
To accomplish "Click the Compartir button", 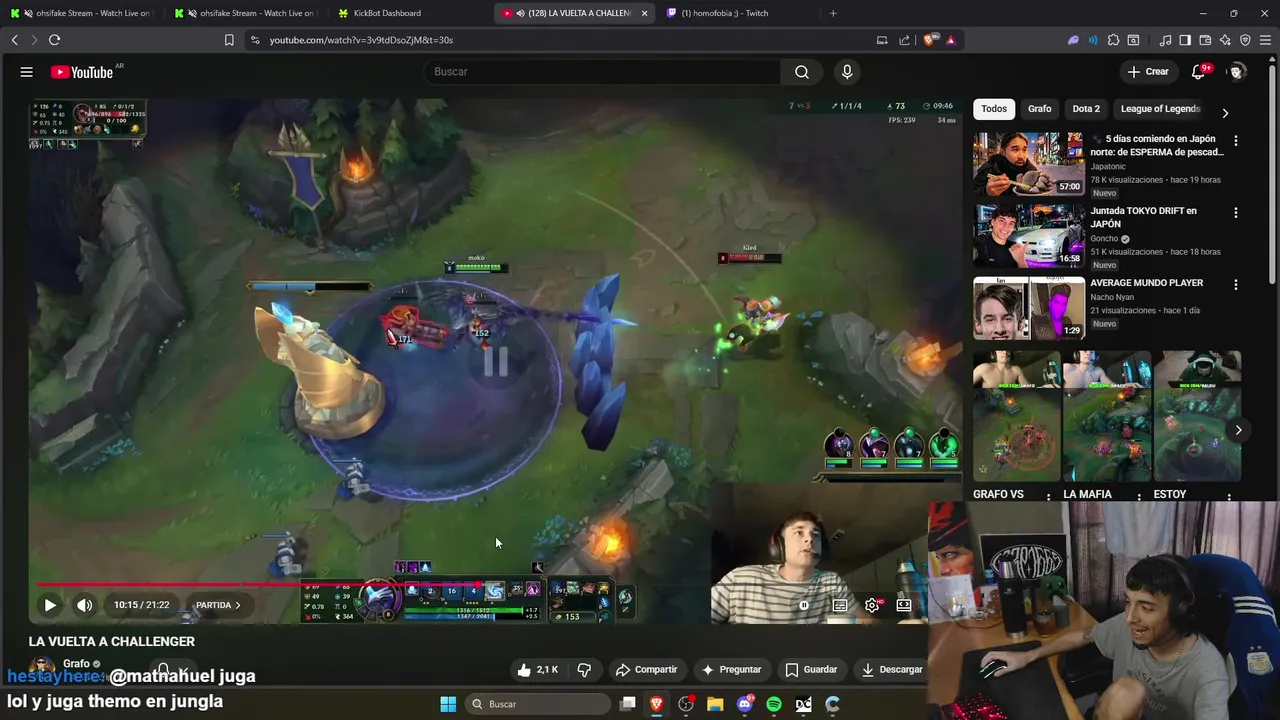I will point(646,669).
